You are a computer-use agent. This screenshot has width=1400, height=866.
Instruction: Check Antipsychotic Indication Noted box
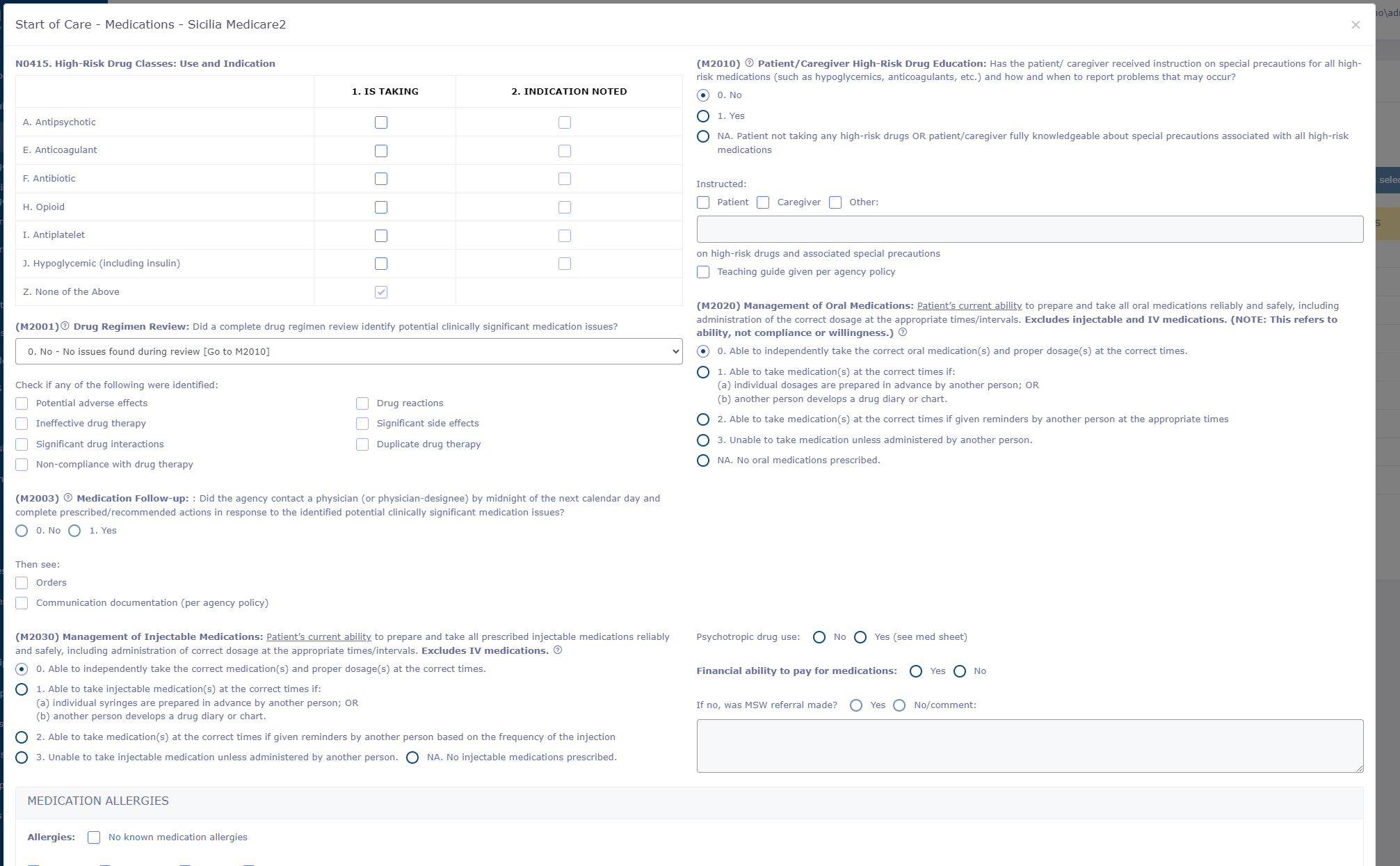click(x=565, y=122)
